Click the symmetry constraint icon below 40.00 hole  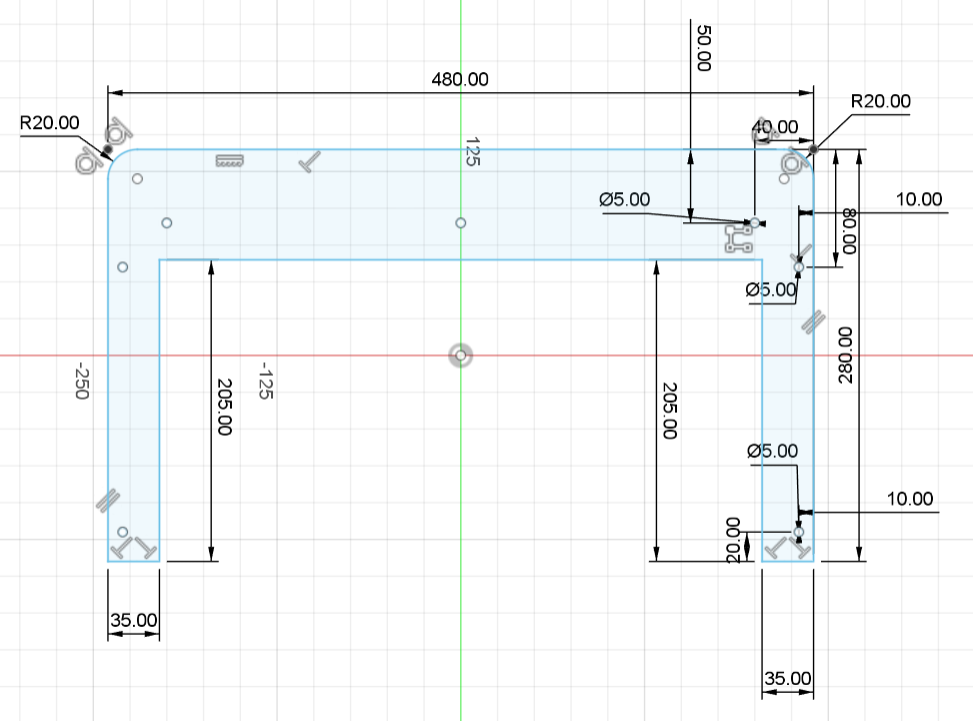738,239
